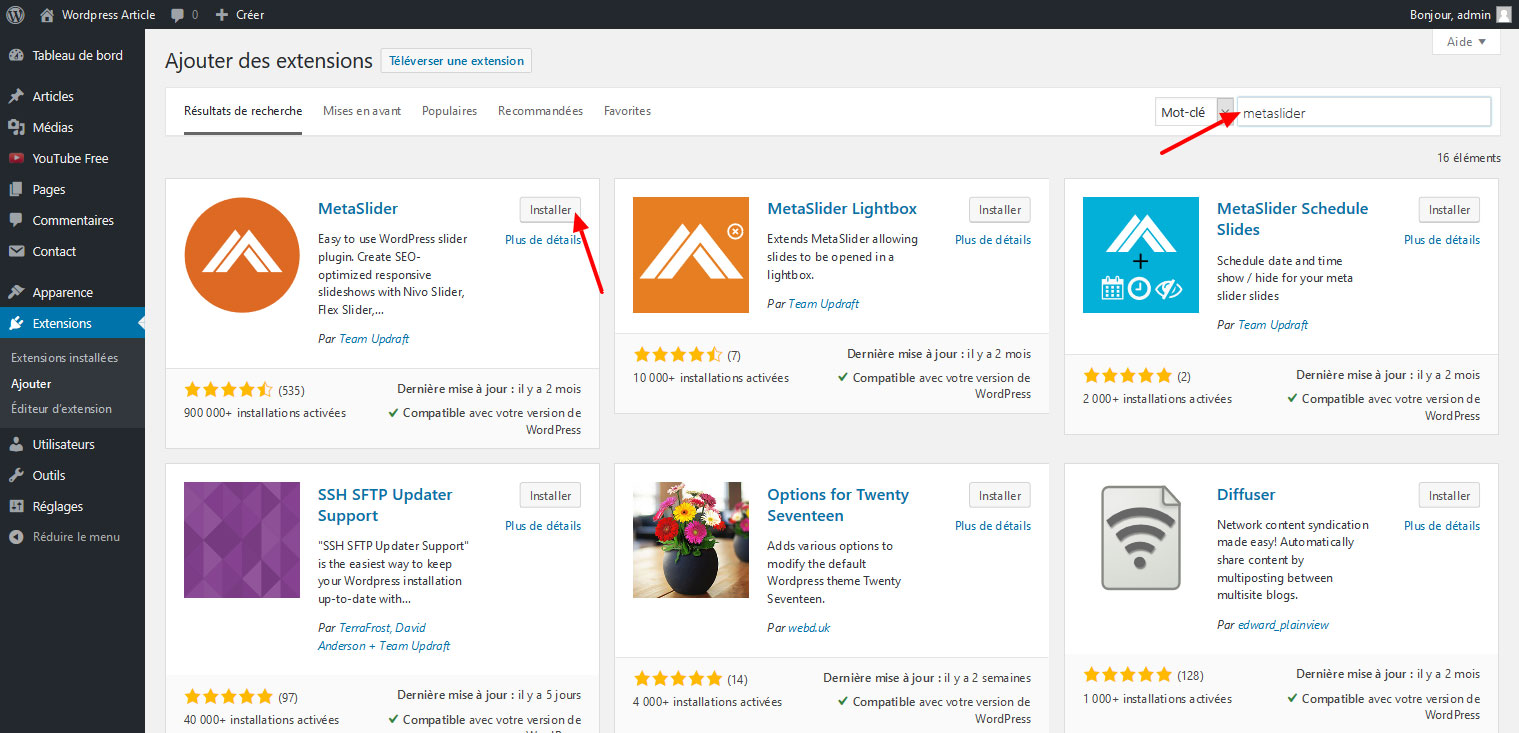Click MetaSlider Lightbox title link
Screen dimensions: 1519x733
coord(842,209)
